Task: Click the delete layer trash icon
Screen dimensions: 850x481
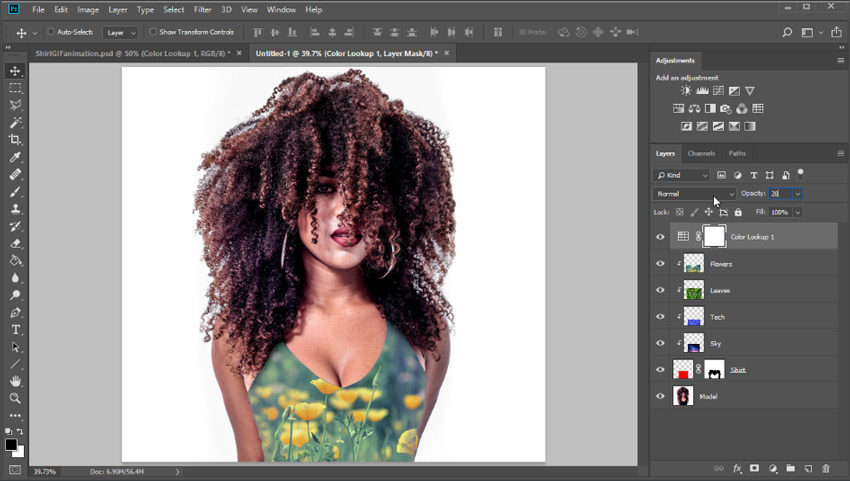Action: (826, 469)
